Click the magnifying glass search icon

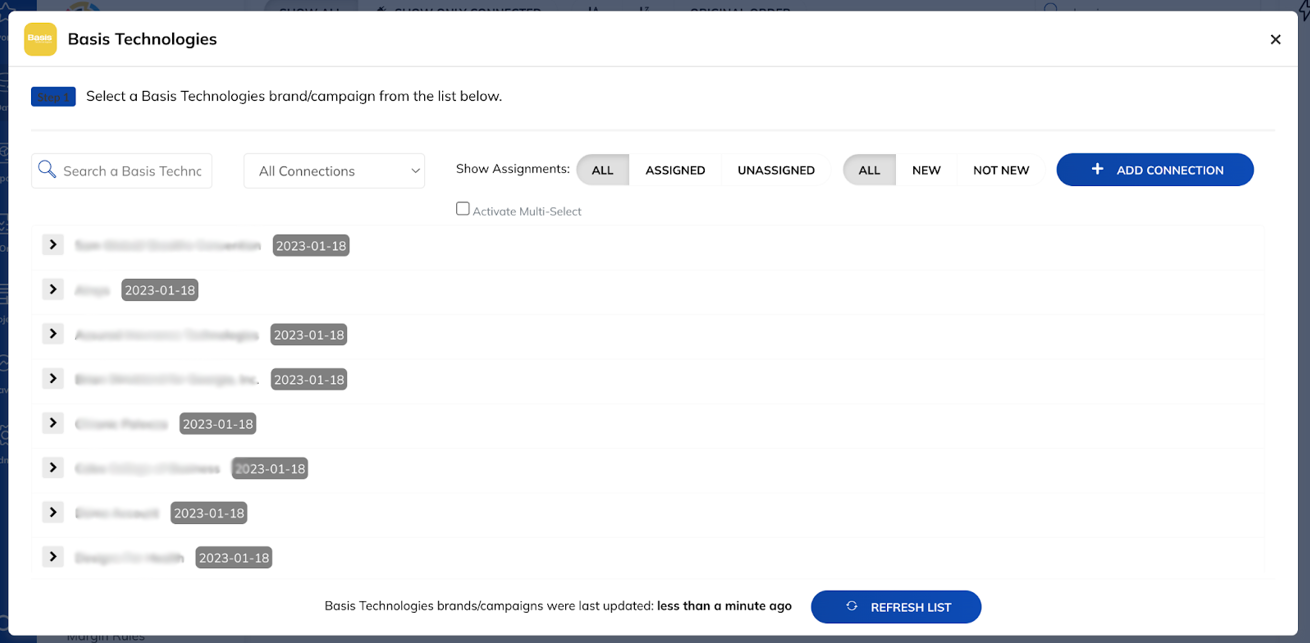47,170
